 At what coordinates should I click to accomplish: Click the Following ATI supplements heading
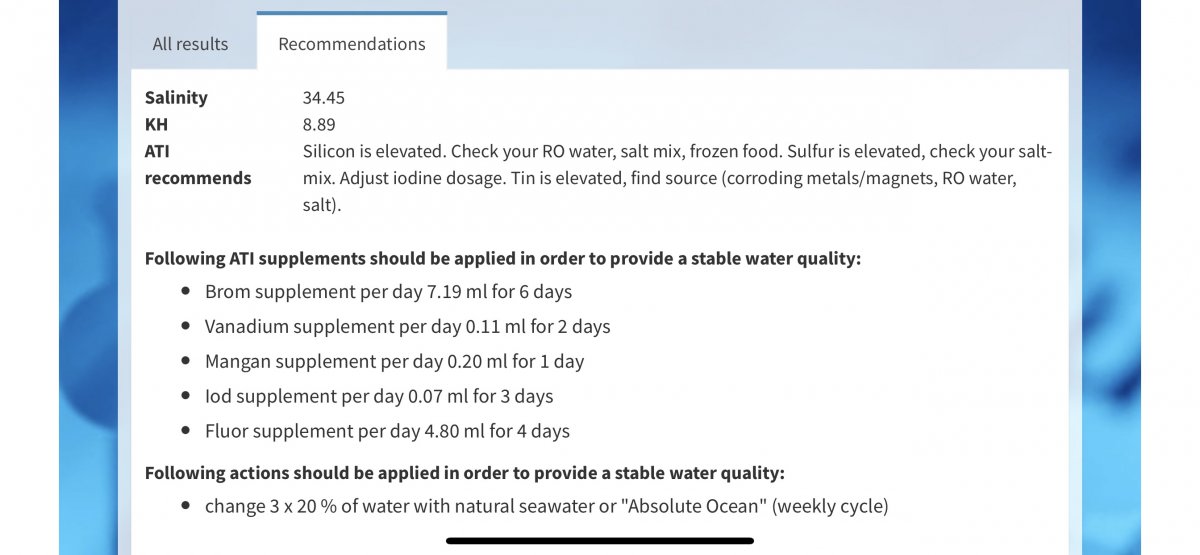click(x=502, y=258)
